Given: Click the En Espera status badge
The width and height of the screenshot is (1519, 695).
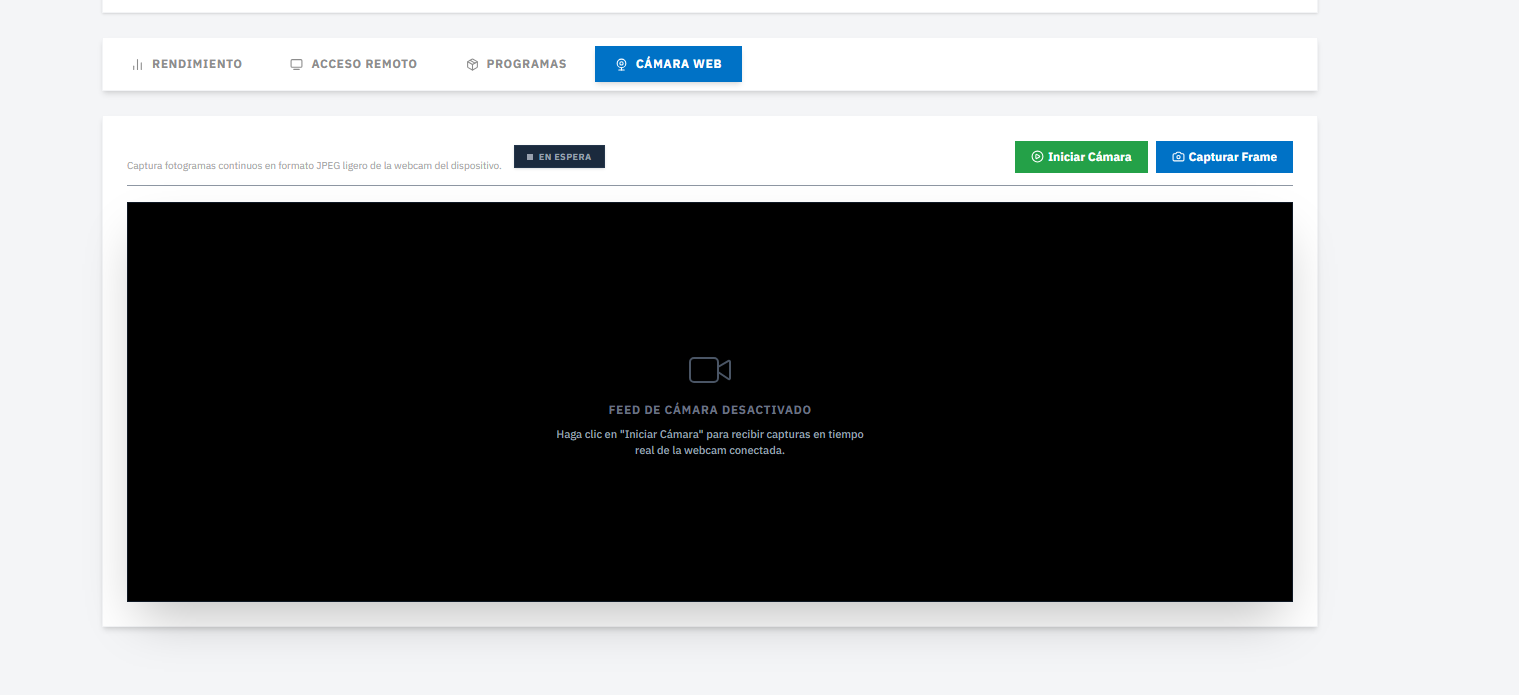Looking at the screenshot, I should tap(559, 157).
